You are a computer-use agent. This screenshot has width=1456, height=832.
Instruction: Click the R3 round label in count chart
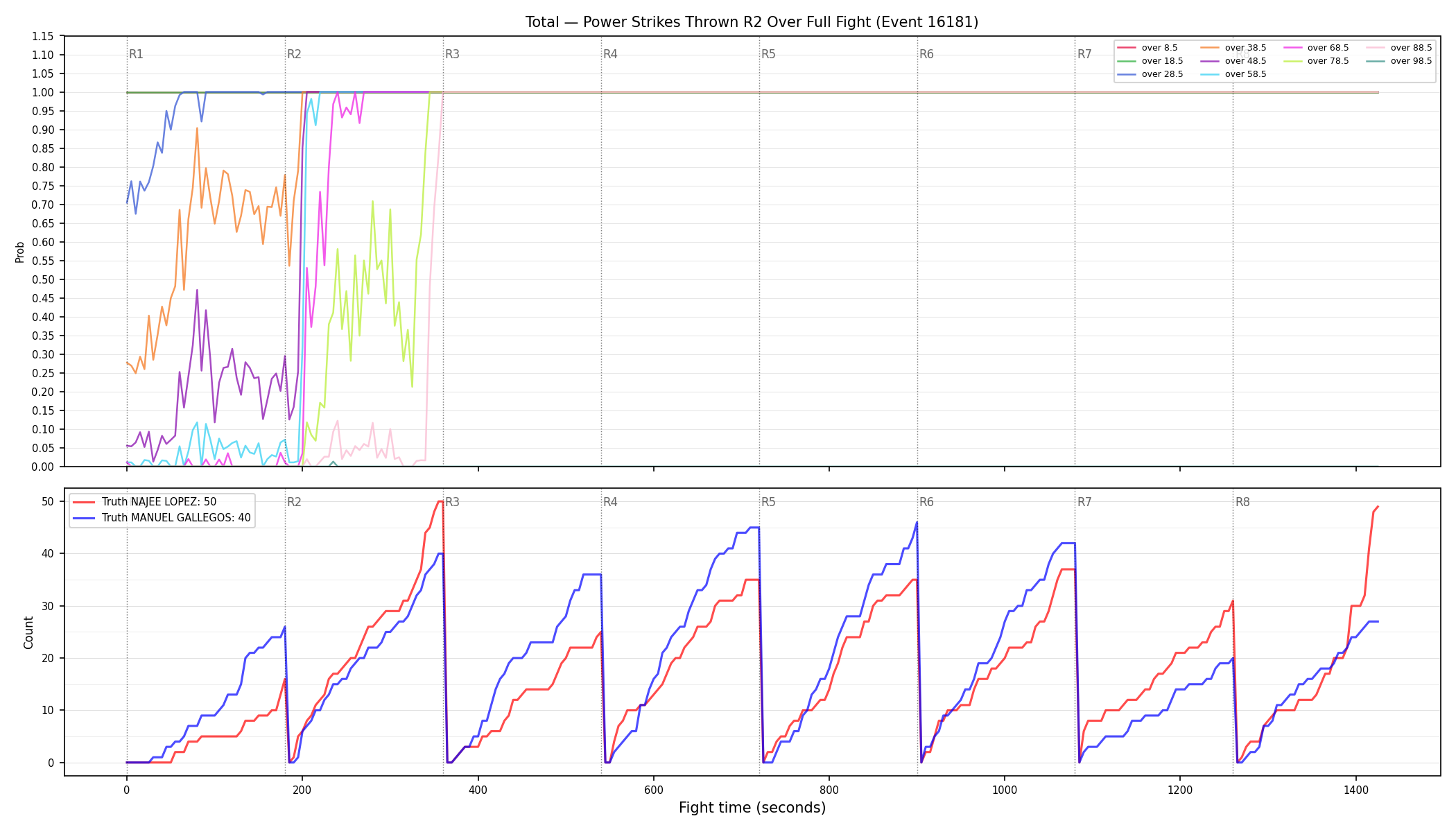[452, 502]
